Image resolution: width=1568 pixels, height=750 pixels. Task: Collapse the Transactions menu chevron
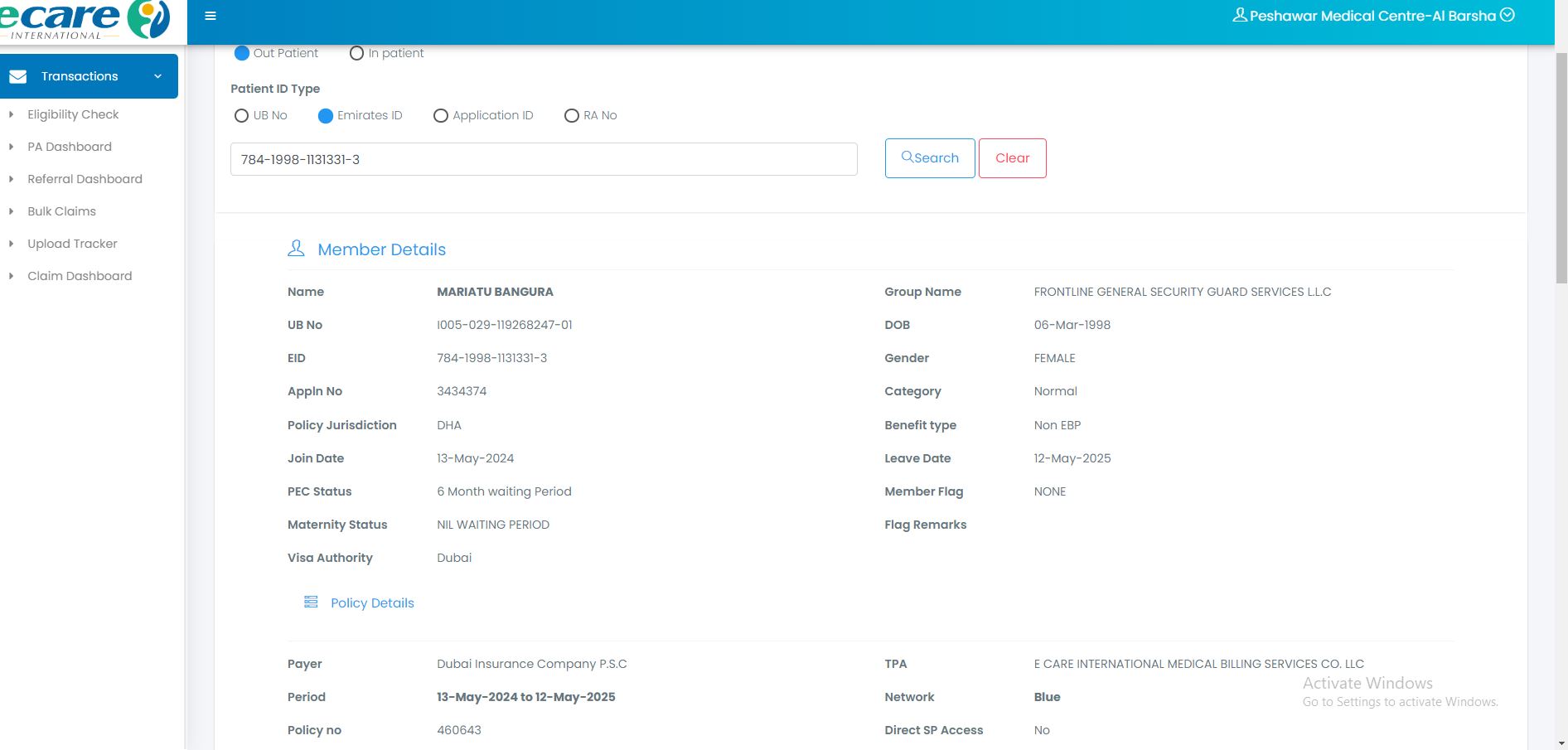(157, 76)
